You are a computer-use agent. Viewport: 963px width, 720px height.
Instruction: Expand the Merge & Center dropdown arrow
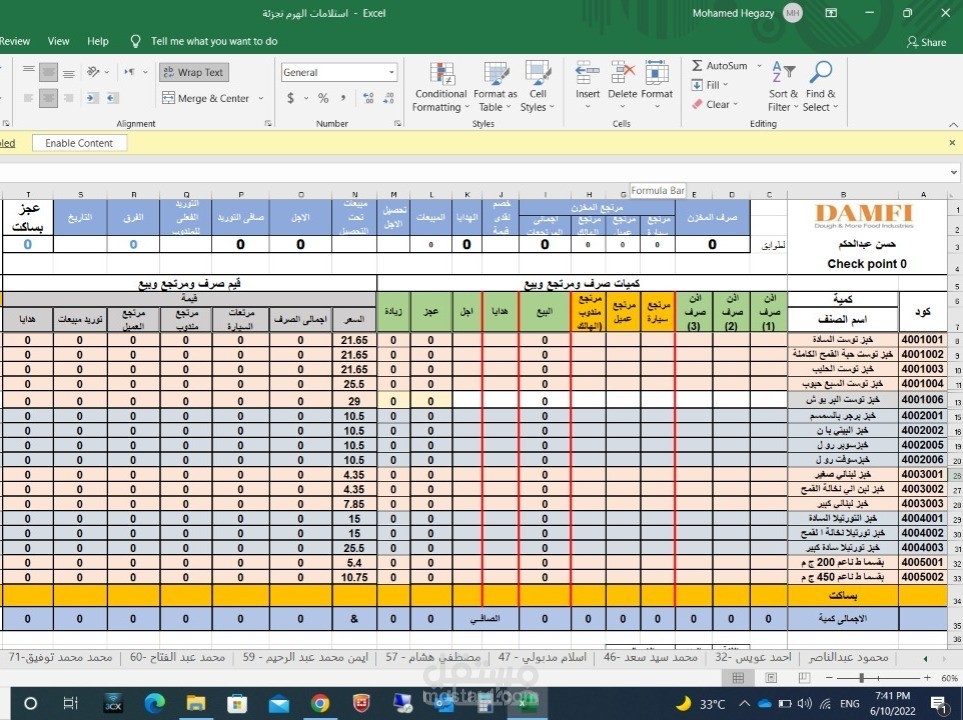(x=261, y=98)
